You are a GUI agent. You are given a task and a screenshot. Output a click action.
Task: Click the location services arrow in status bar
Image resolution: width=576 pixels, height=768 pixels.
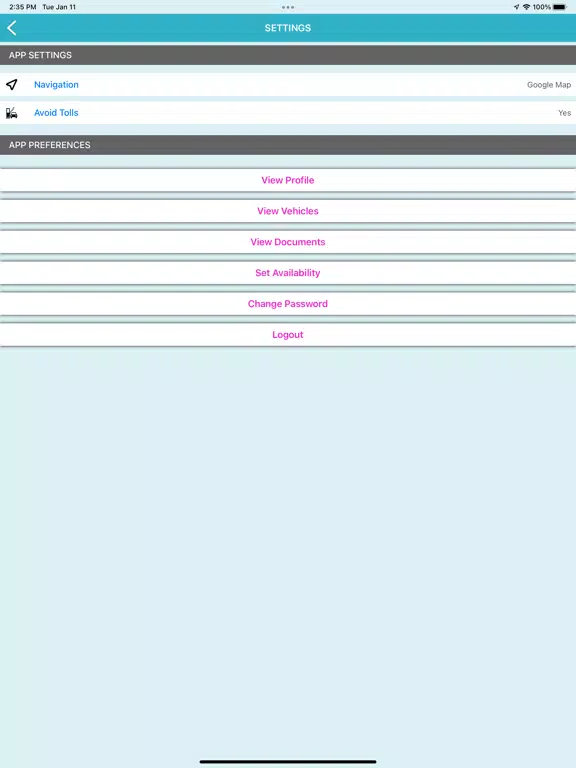click(516, 7)
